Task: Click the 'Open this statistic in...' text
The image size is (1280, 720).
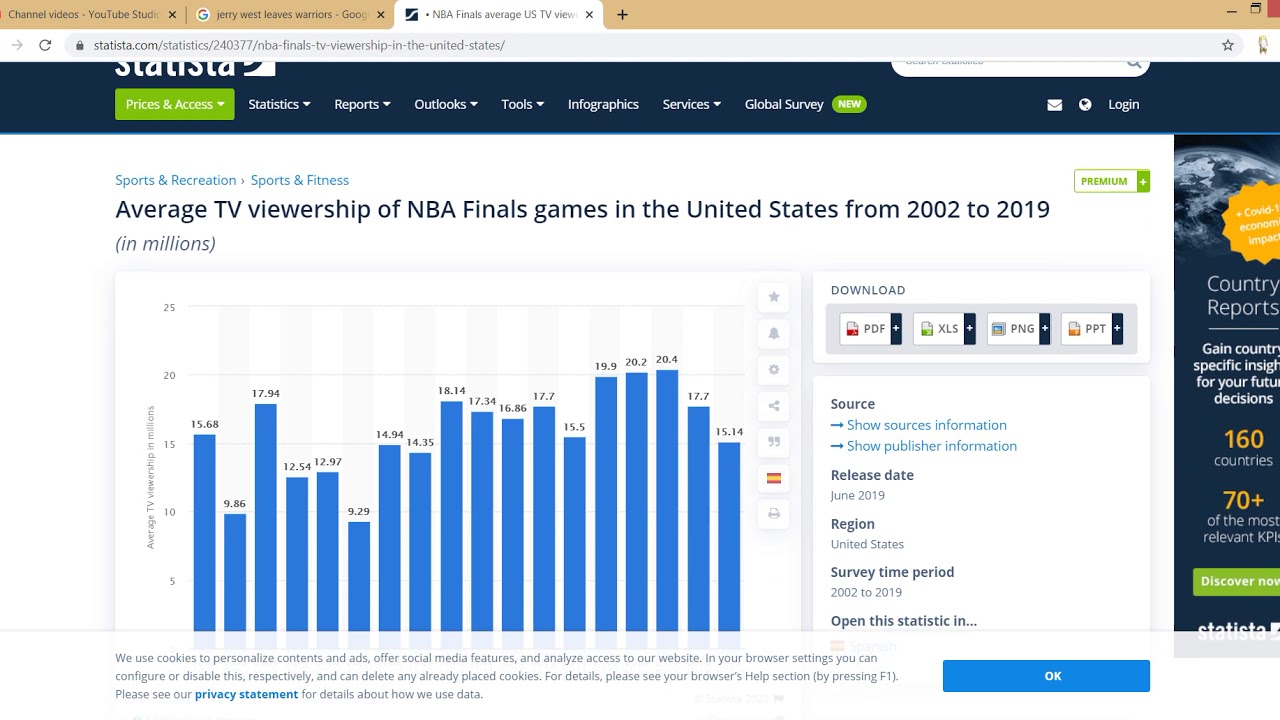Action: coord(904,621)
